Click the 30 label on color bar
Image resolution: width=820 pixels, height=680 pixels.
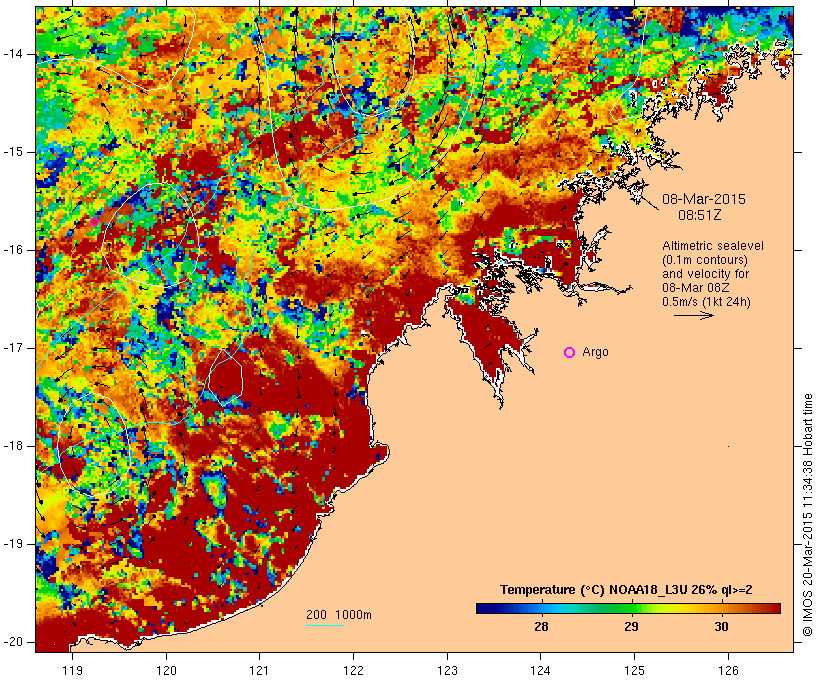click(x=722, y=626)
